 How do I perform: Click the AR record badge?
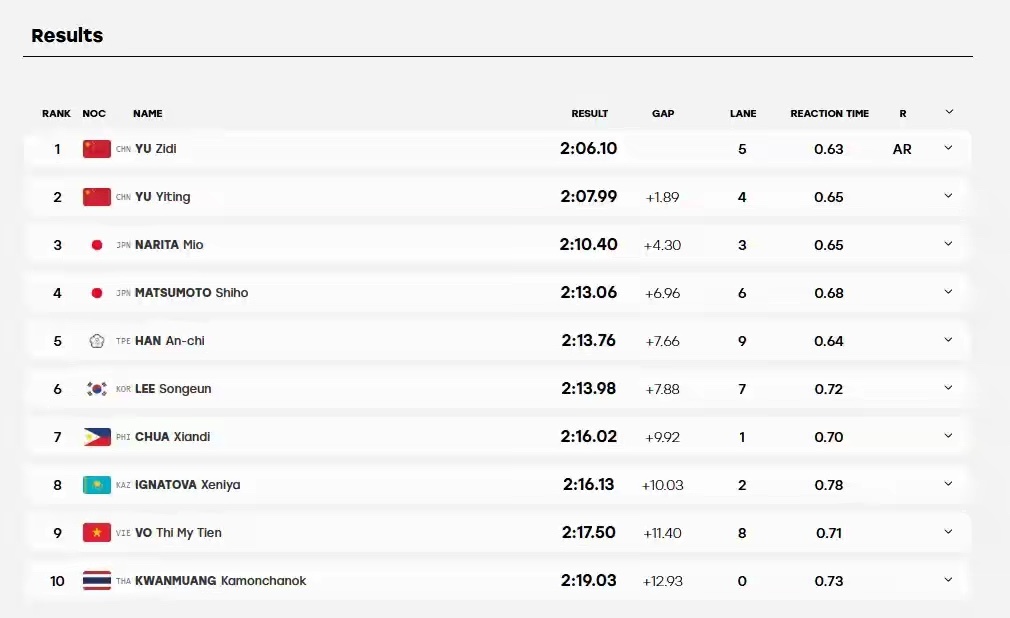click(902, 149)
